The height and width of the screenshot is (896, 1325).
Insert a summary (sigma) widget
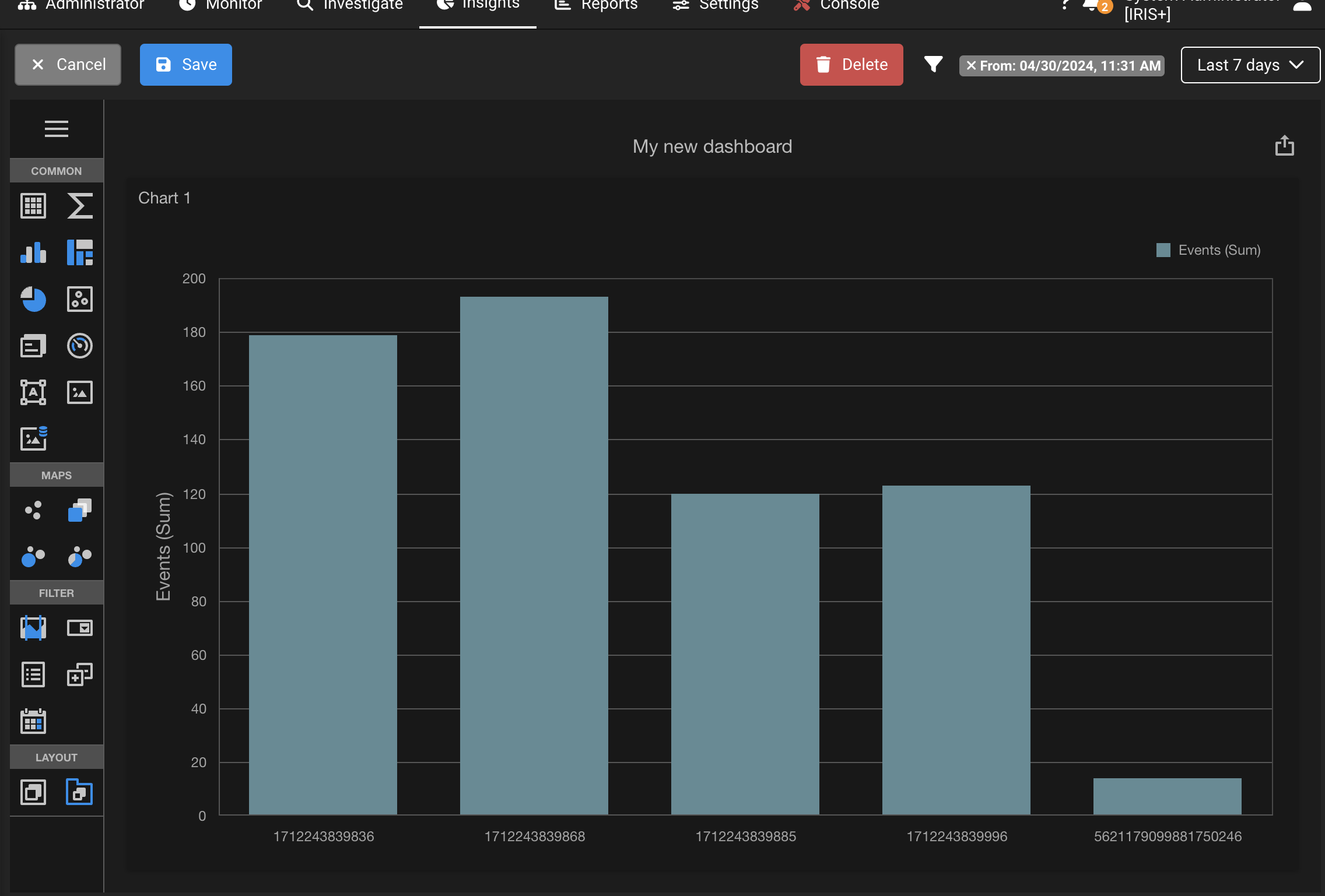coord(80,205)
